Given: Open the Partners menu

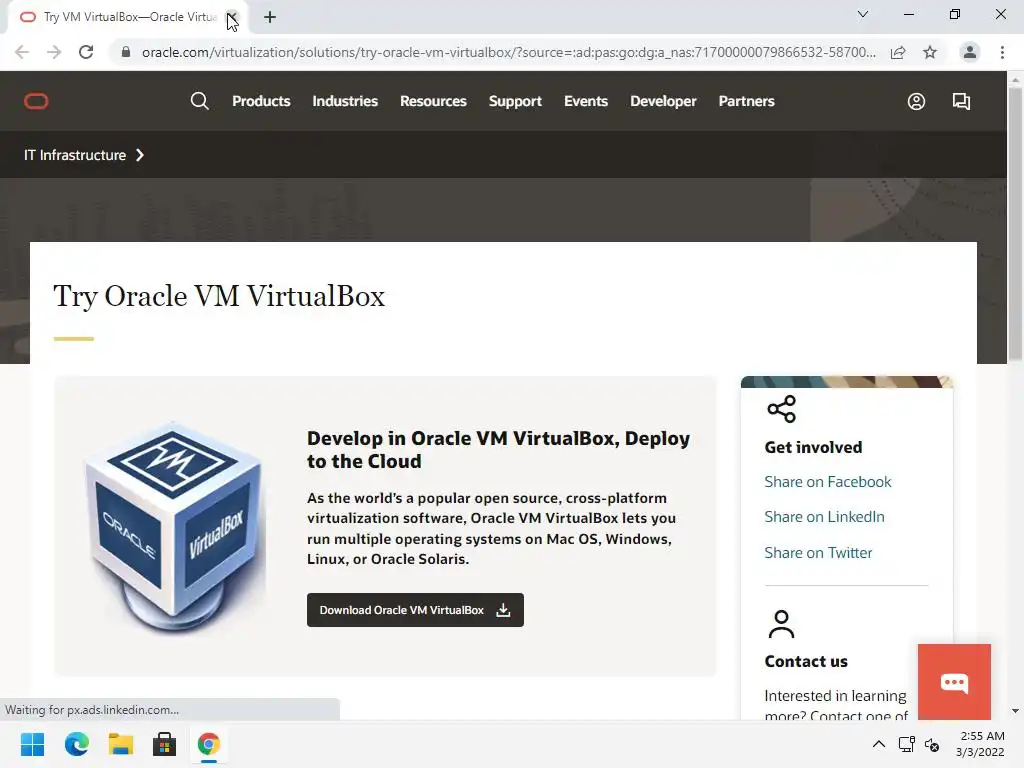Looking at the screenshot, I should pos(746,101).
